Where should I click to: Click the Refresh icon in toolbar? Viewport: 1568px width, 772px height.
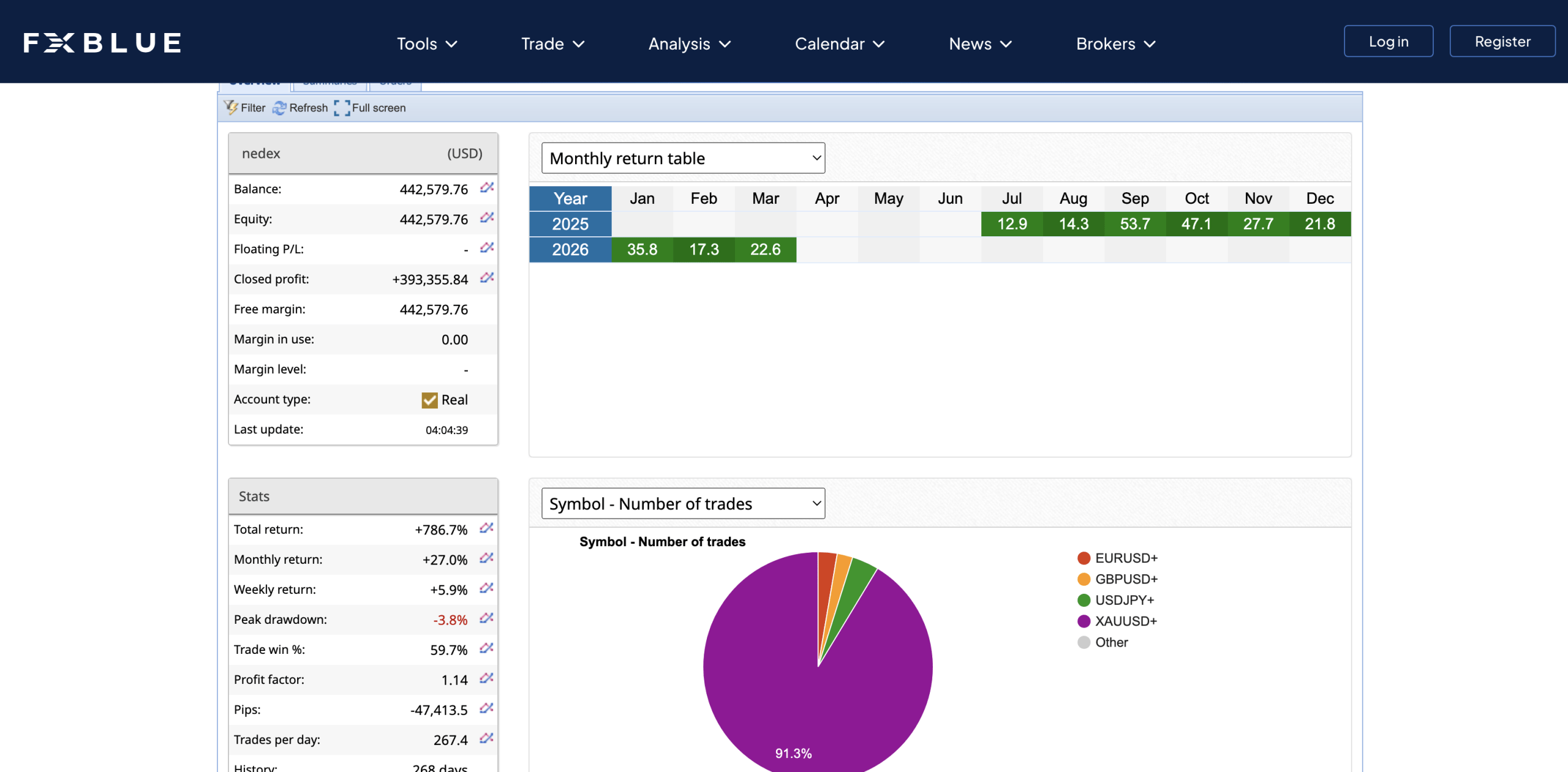point(279,108)
